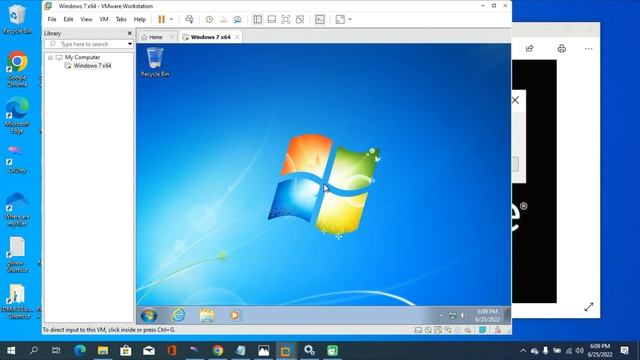Click the Print icon in background window
The height and width of the screenshot is (360, 640).
562,49
